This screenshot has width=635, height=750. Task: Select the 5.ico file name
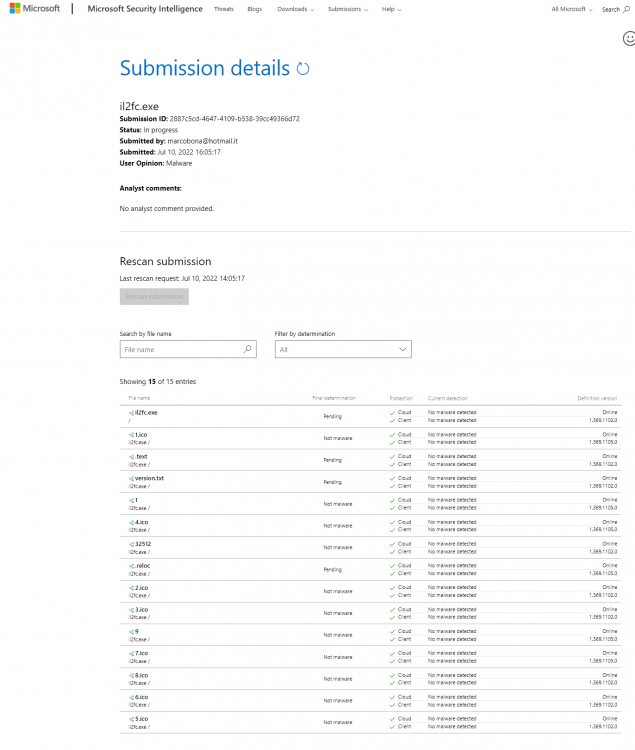pyautogui.click(x=142, y=718)
